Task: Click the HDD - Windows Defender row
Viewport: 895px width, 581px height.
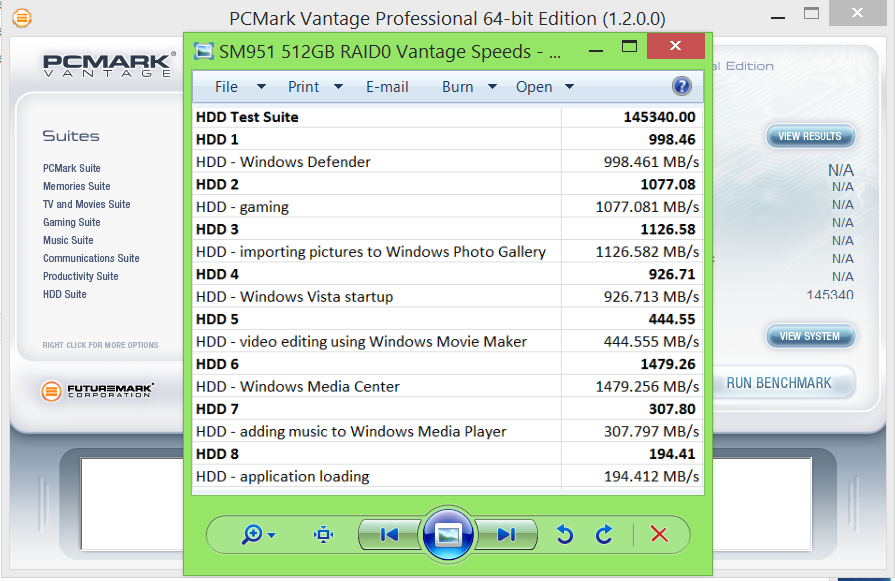Action: pos(447,162)
